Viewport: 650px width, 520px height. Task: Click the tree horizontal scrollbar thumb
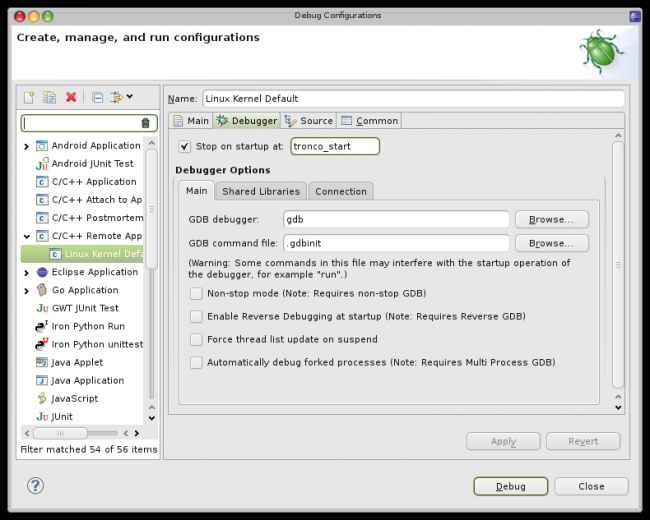click(x=61, y=433)
